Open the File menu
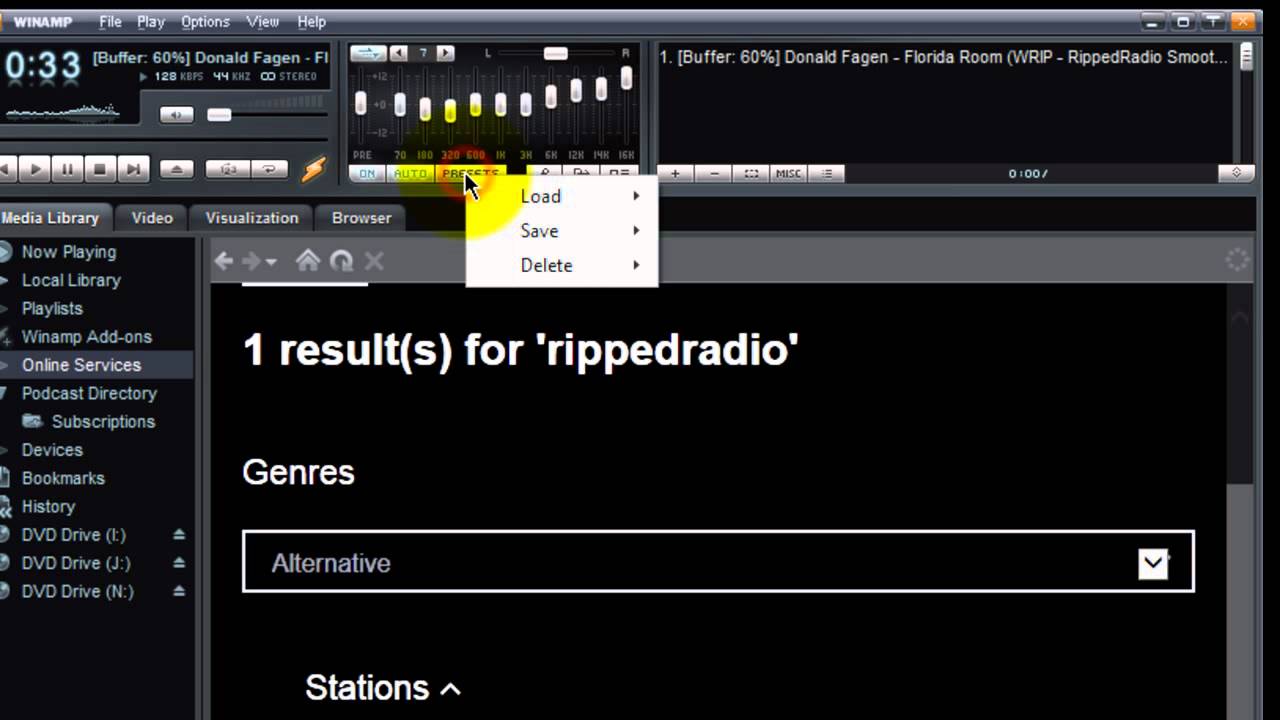1280x720 pixels. (x=110, y=21)
